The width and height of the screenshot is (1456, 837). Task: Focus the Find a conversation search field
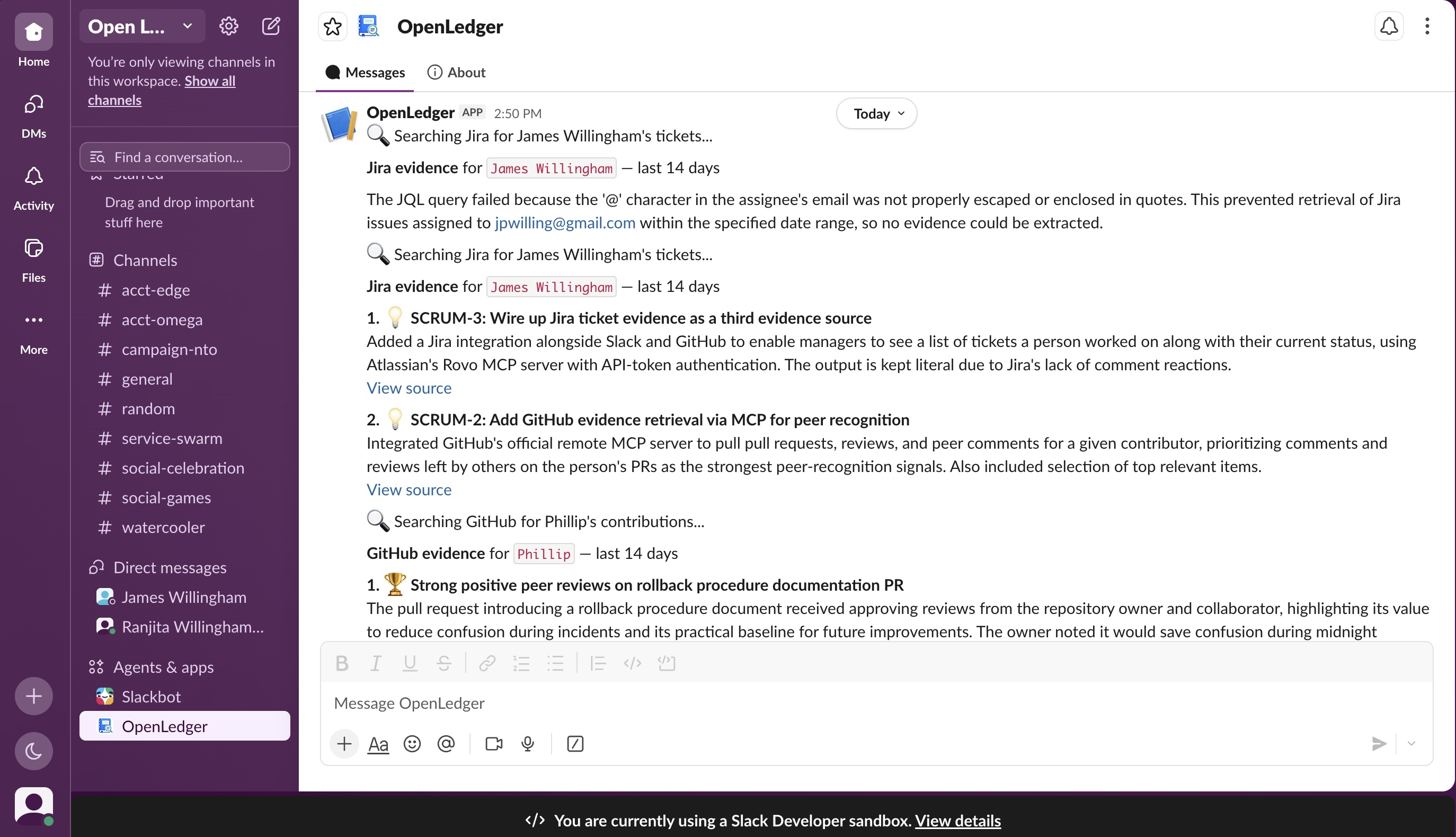pos(184,157)
